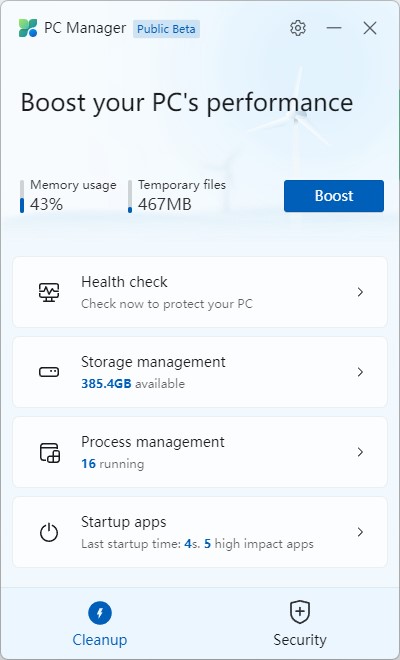Expand Storage management with its chevron

click(x=360, y=372)
